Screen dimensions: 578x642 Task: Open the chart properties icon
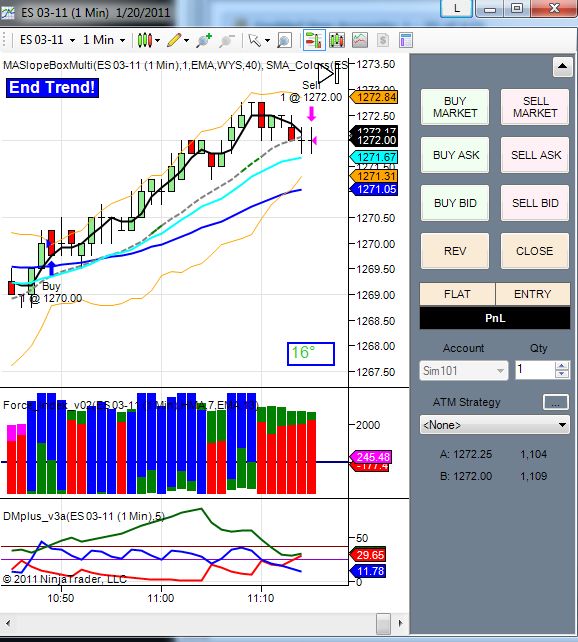[406, 40]
